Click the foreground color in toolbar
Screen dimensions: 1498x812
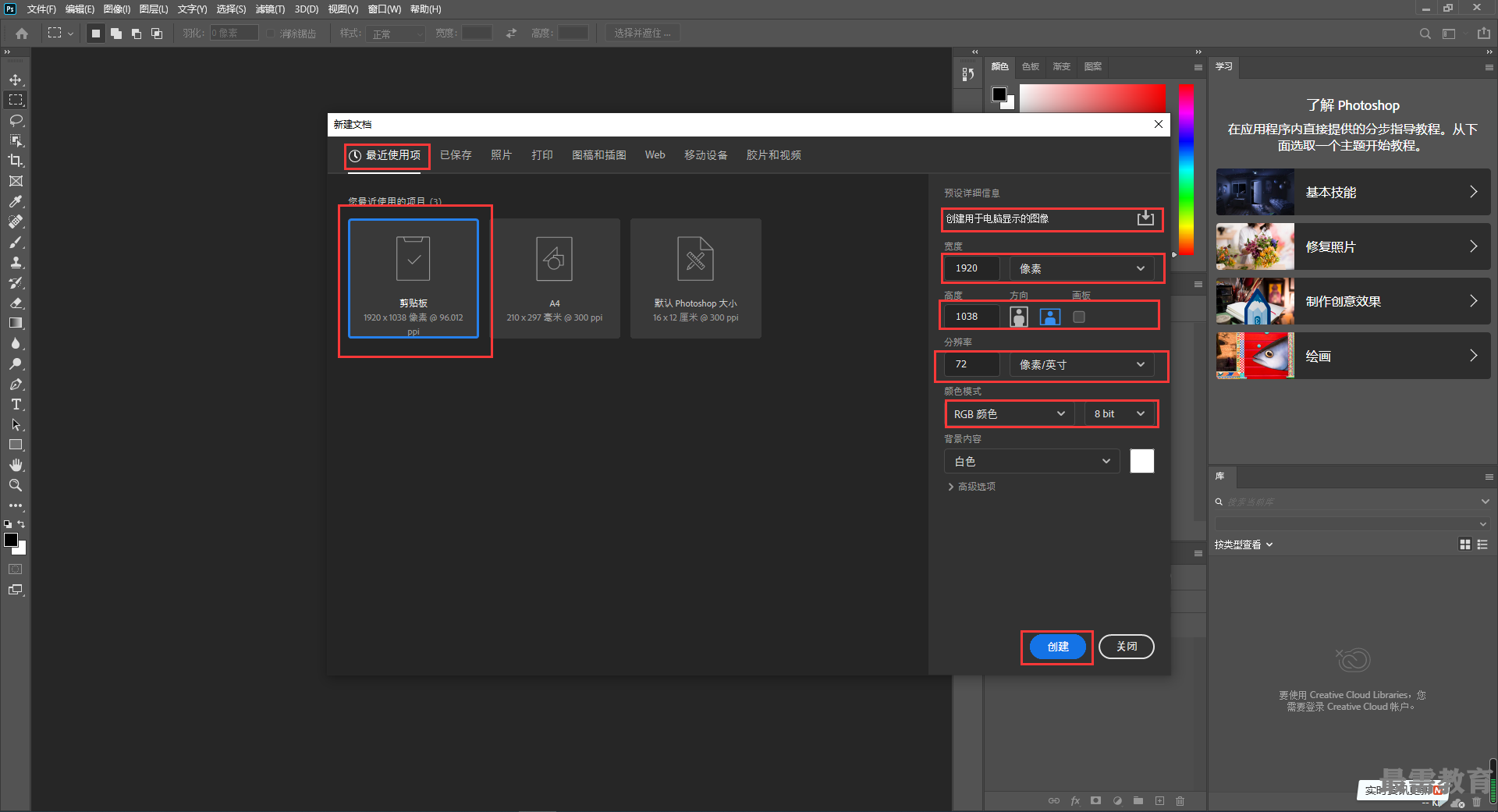click(x=11, y=540)
